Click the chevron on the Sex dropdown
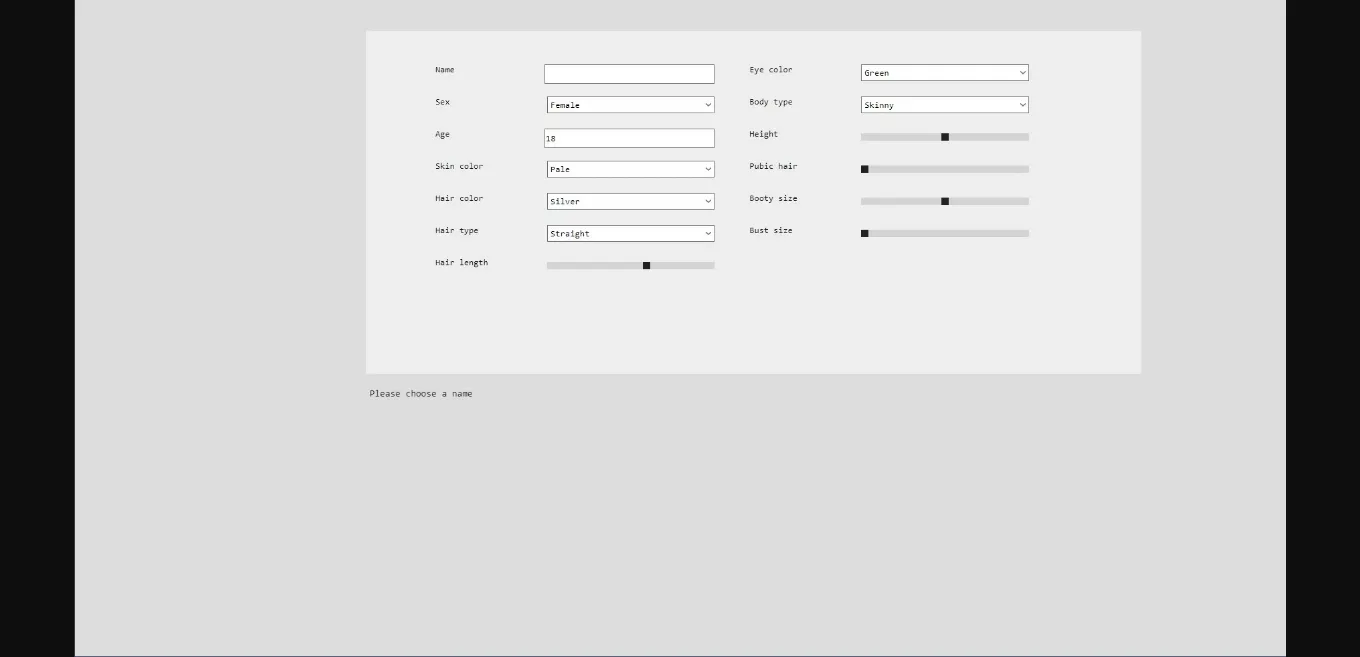The width and height of the screenshot is (1360, 657). 707,104
